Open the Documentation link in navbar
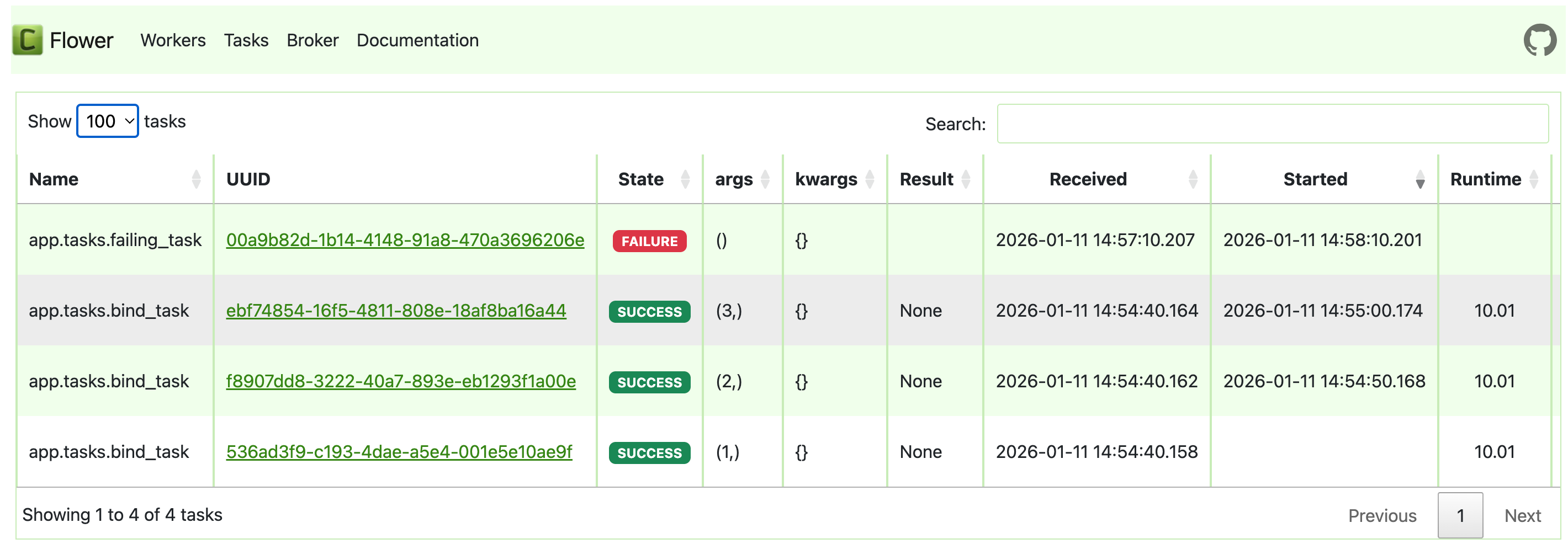 417,41
